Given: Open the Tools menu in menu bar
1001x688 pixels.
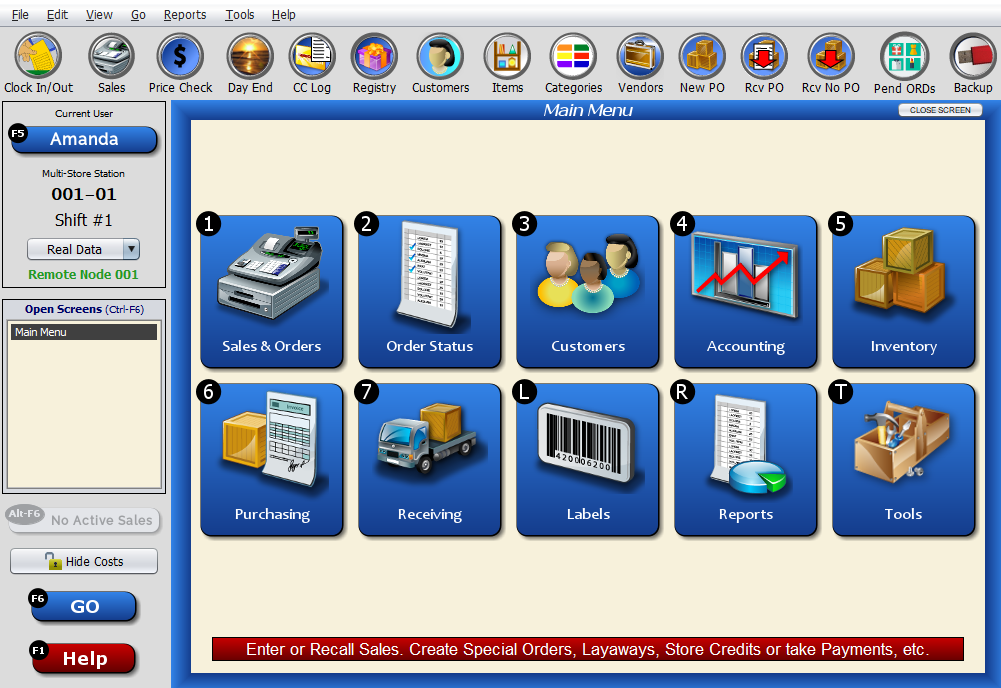Looking at the screenshot, I should (239, 14).
